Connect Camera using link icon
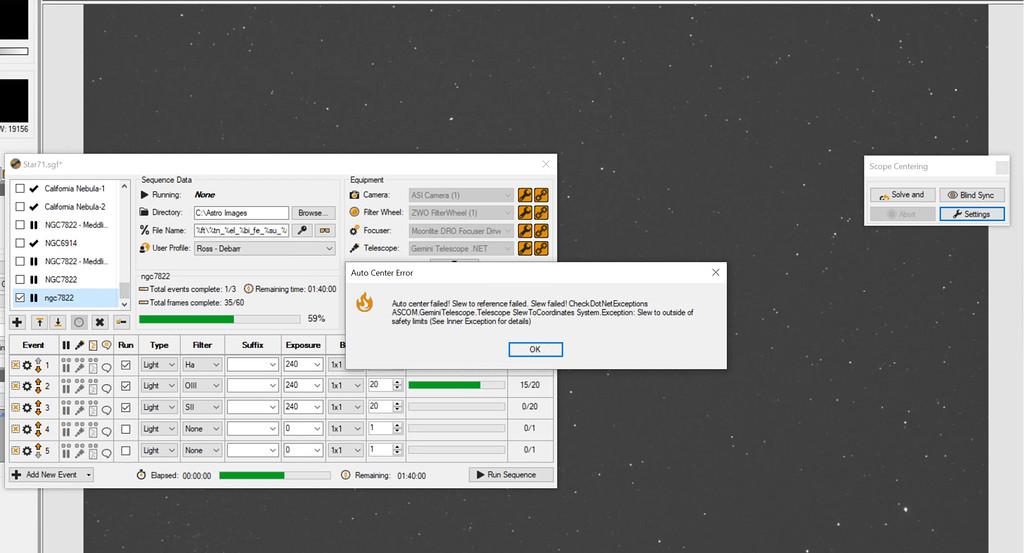Screen dimensions: 1024x553 (541, 195)
